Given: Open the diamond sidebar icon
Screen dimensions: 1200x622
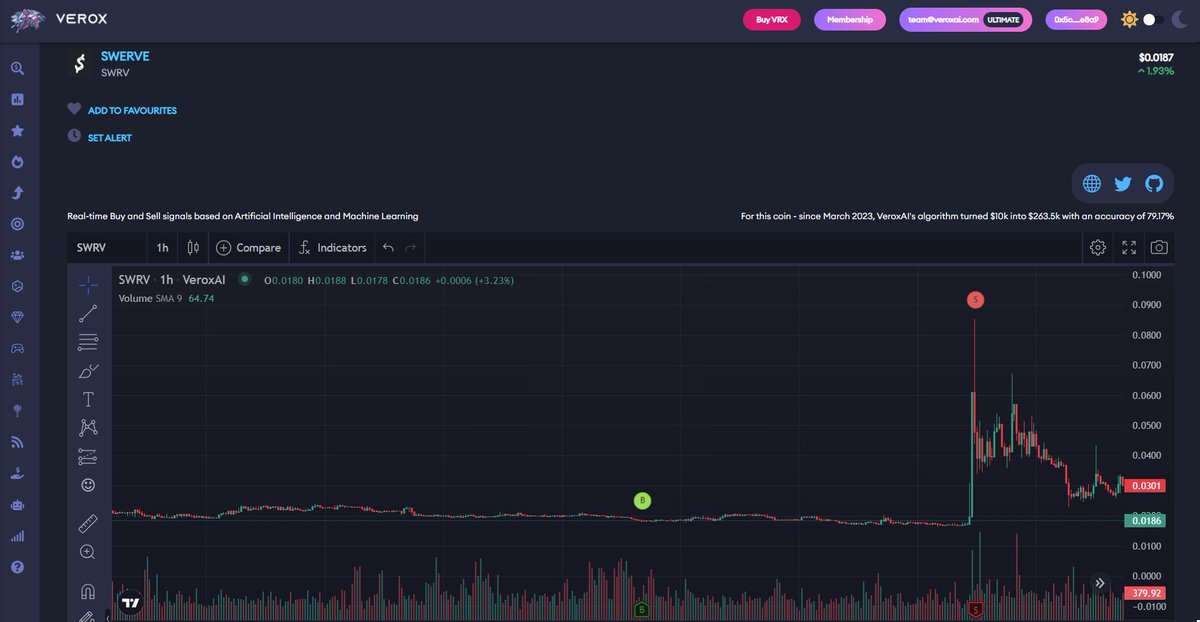Looking at the screenshot, I should [17, 317].
